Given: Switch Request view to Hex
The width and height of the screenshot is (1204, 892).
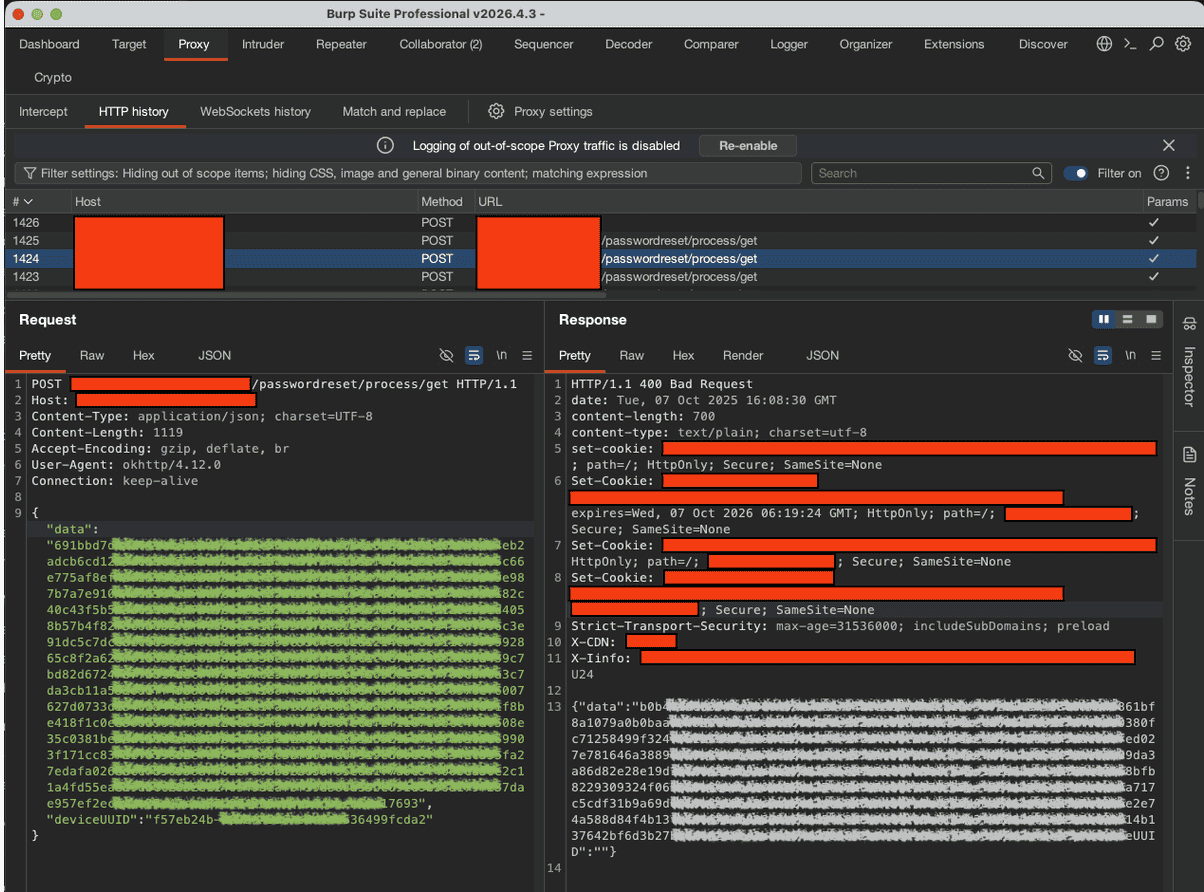Looking at the screenshot, I should pyautogui.click(x=144, y=355).
